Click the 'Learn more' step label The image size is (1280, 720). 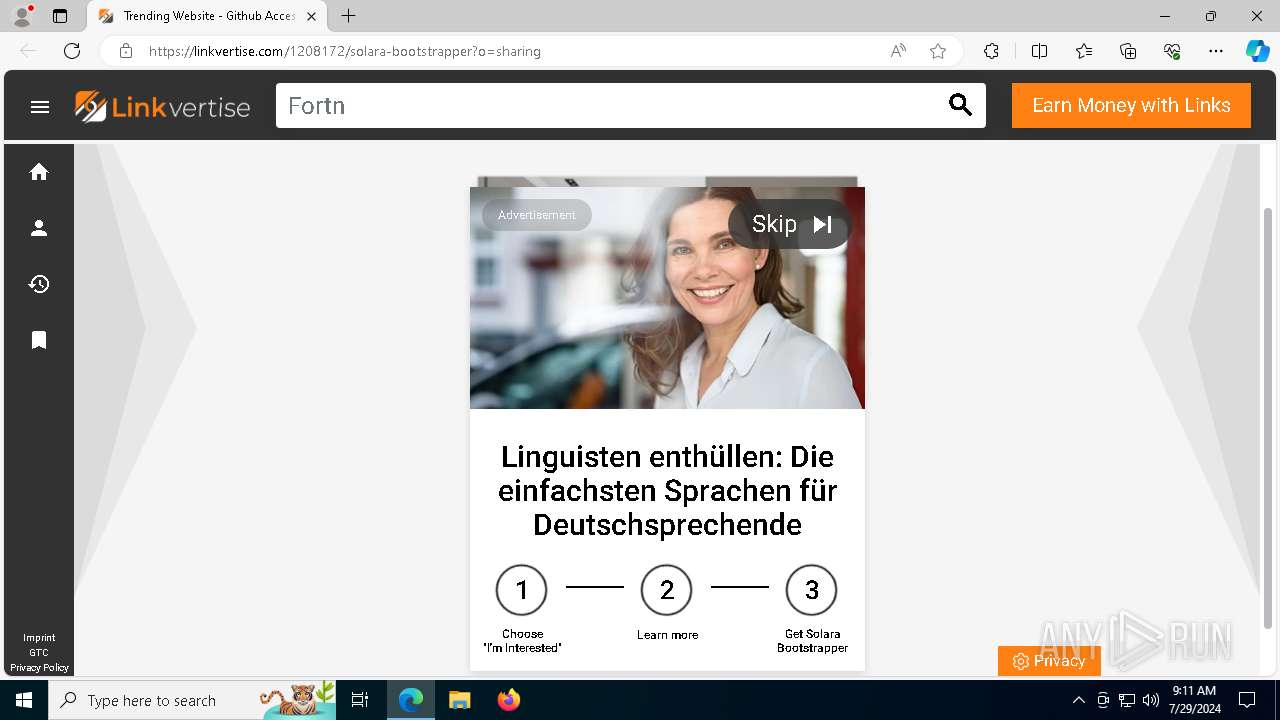[667, 635]
